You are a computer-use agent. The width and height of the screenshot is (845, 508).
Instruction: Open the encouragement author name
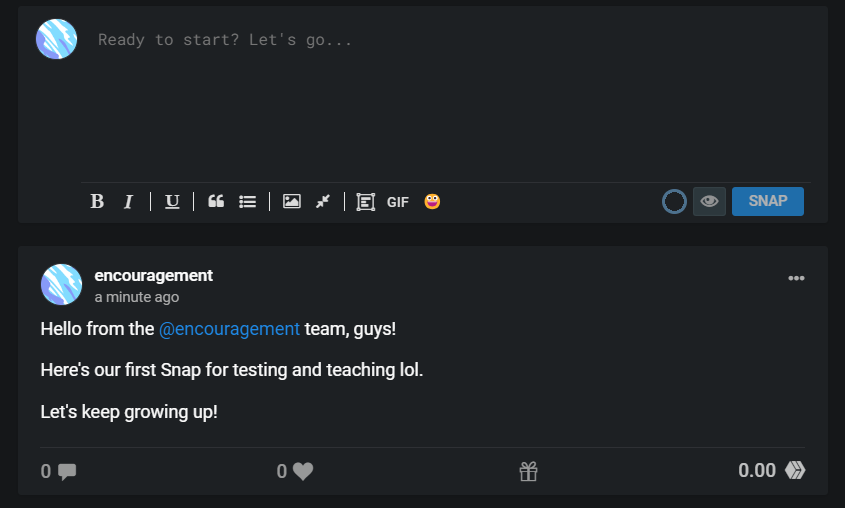point(154,275)
